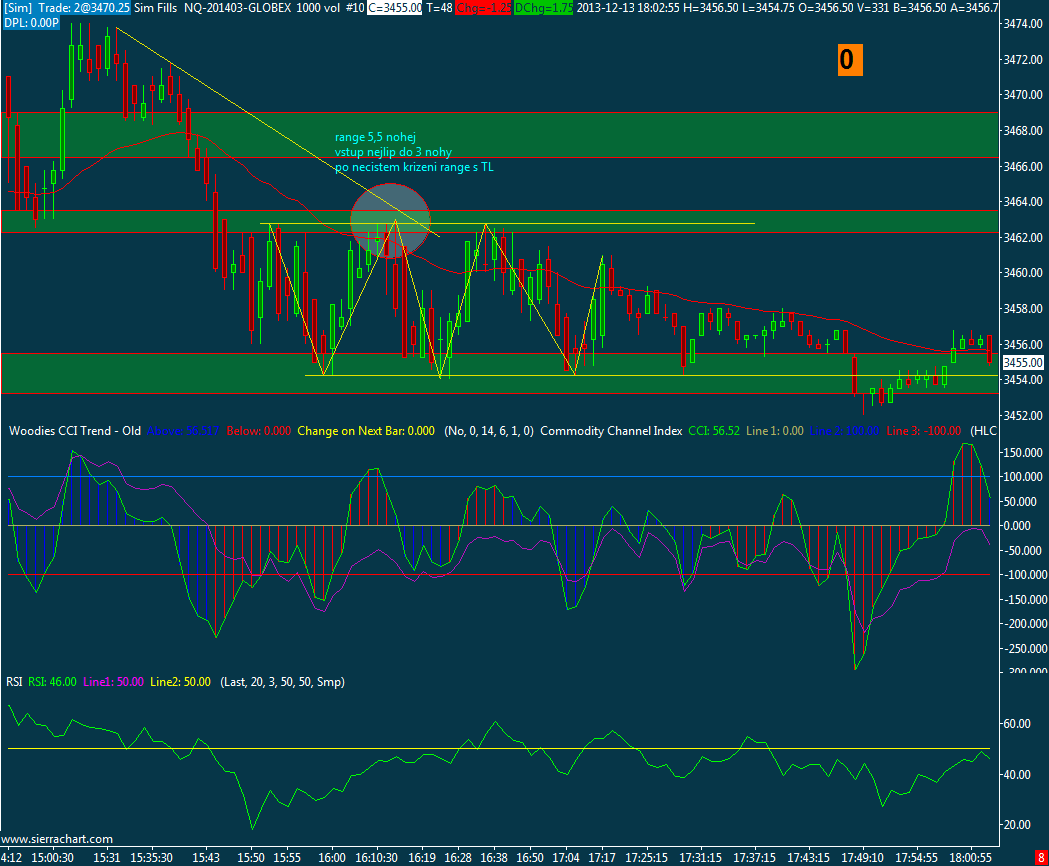Screen dimensions: 1049x866
Task: Click the DPL: 0.00P daily profit label
Action: coord(31,23)
